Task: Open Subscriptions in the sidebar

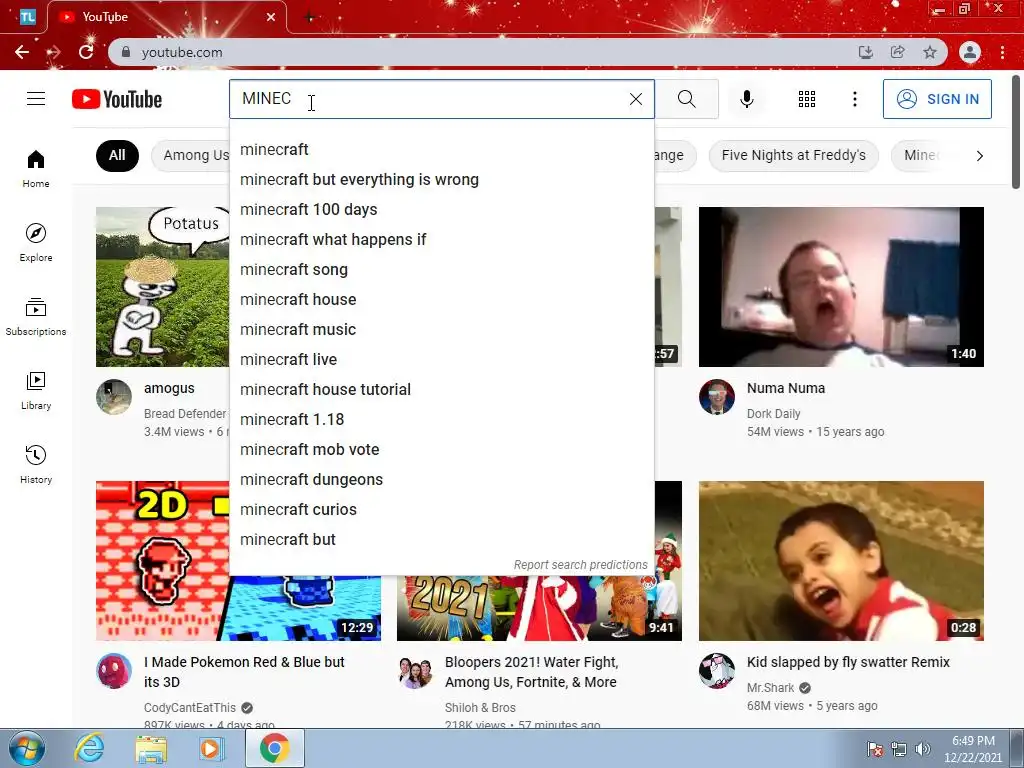Action: coord(36,317)
